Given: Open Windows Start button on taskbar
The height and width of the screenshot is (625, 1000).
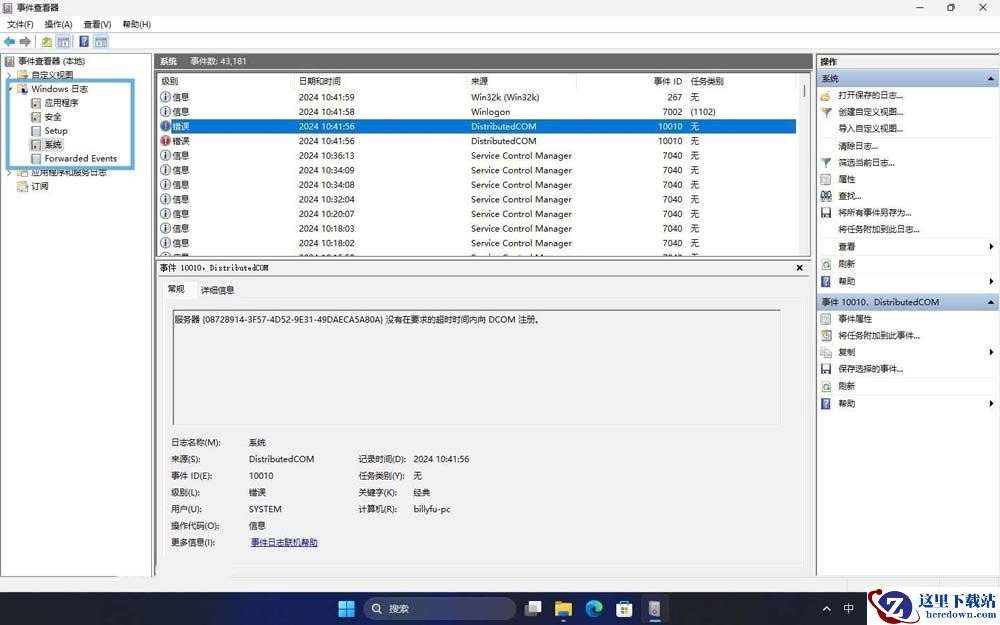Looking at the screenshot, I should pos(346,608).
